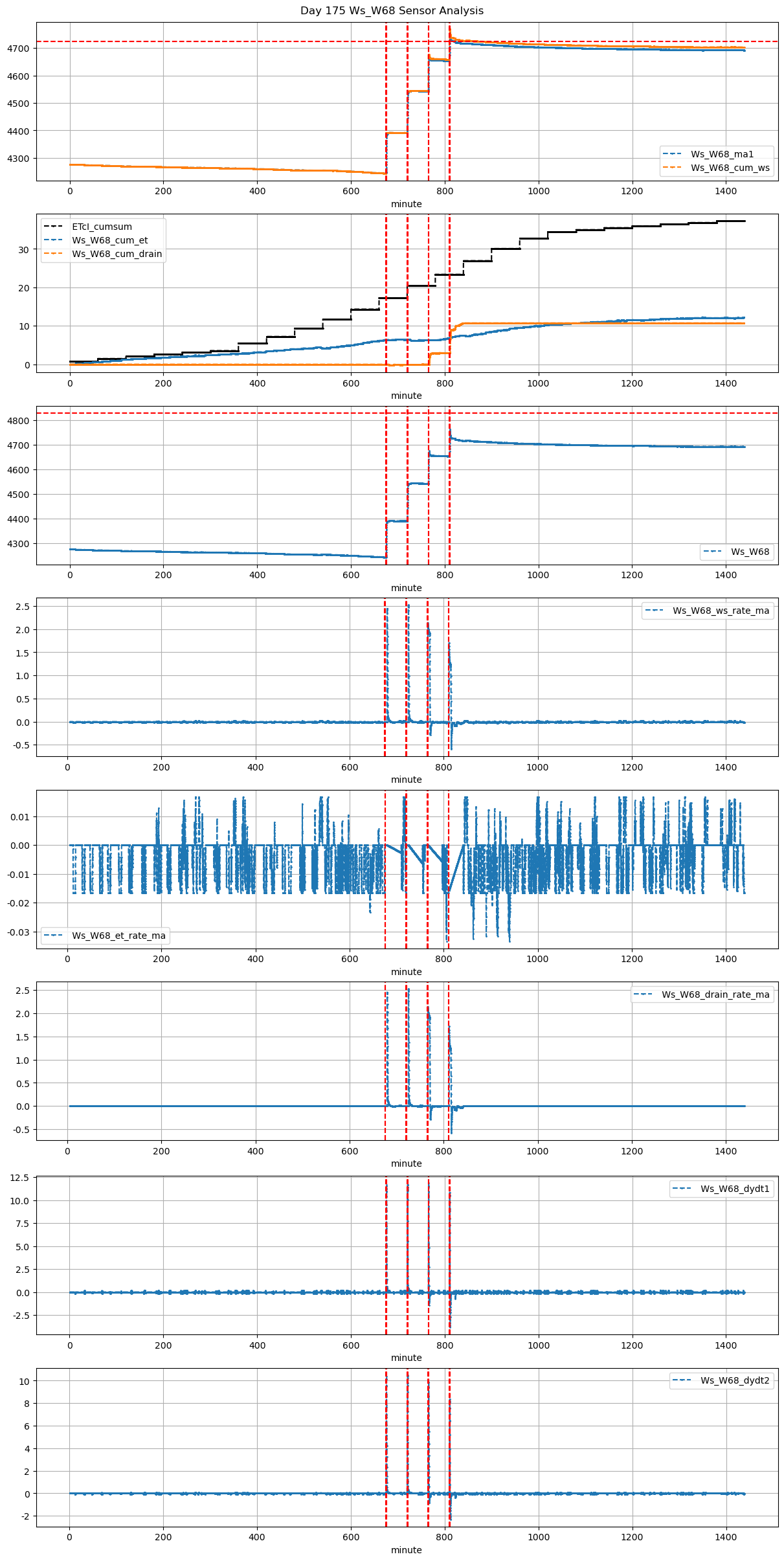This screenshot has height=1561, width=784.
Task: Click the minute axis label under top chart
Action: tap(407, 204)
